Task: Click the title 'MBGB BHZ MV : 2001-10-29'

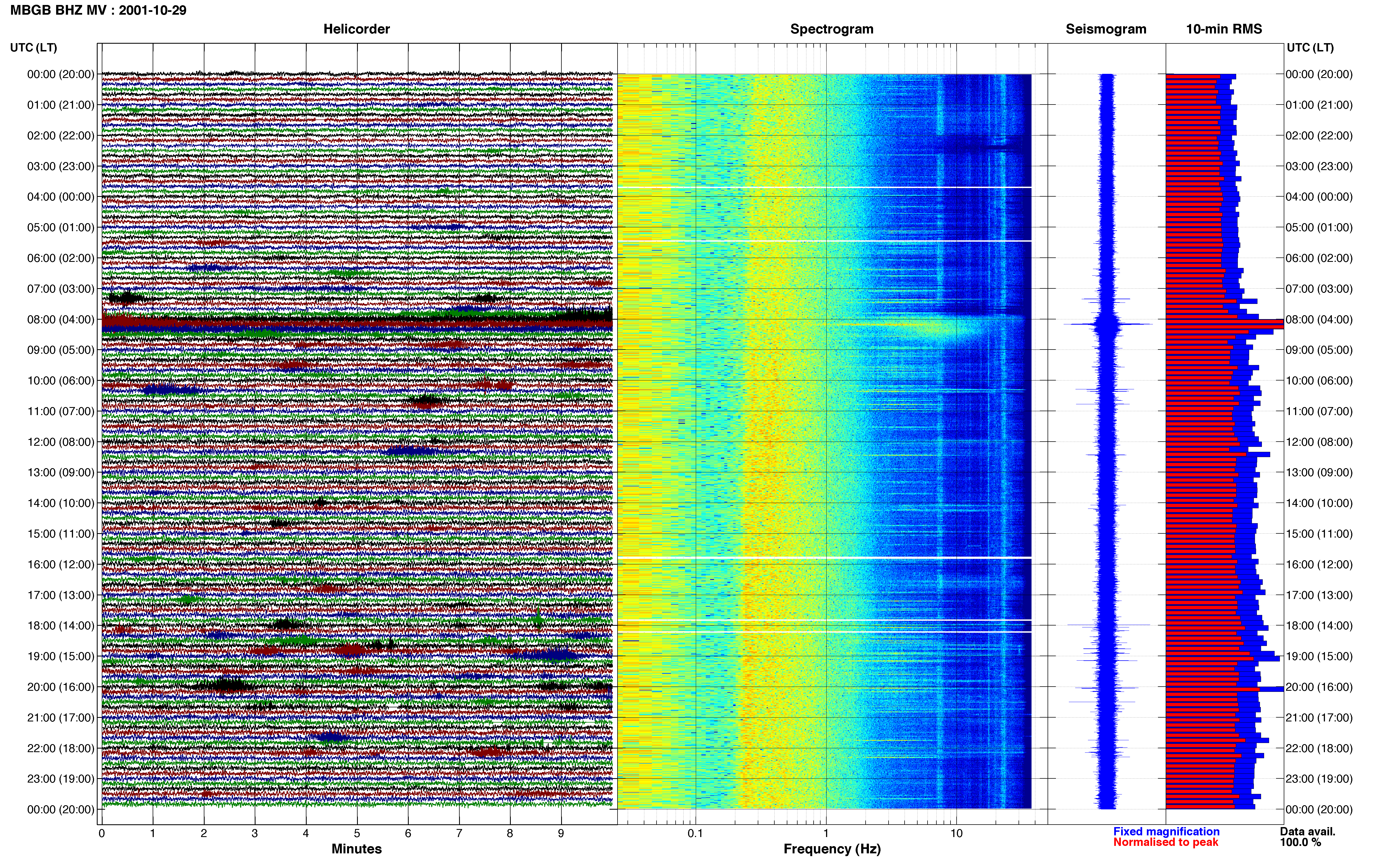Action: pyautogui.click(x=98, y=10)
